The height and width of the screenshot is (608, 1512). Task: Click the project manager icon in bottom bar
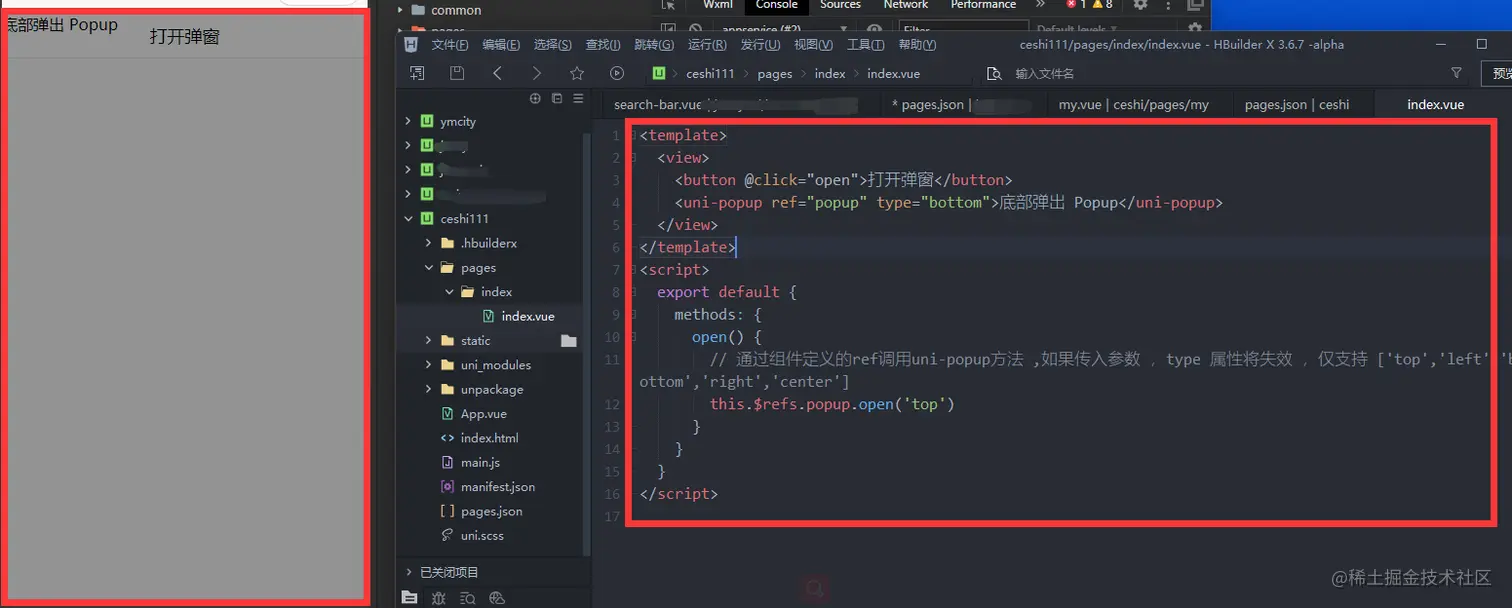click(x=409, y=597)
